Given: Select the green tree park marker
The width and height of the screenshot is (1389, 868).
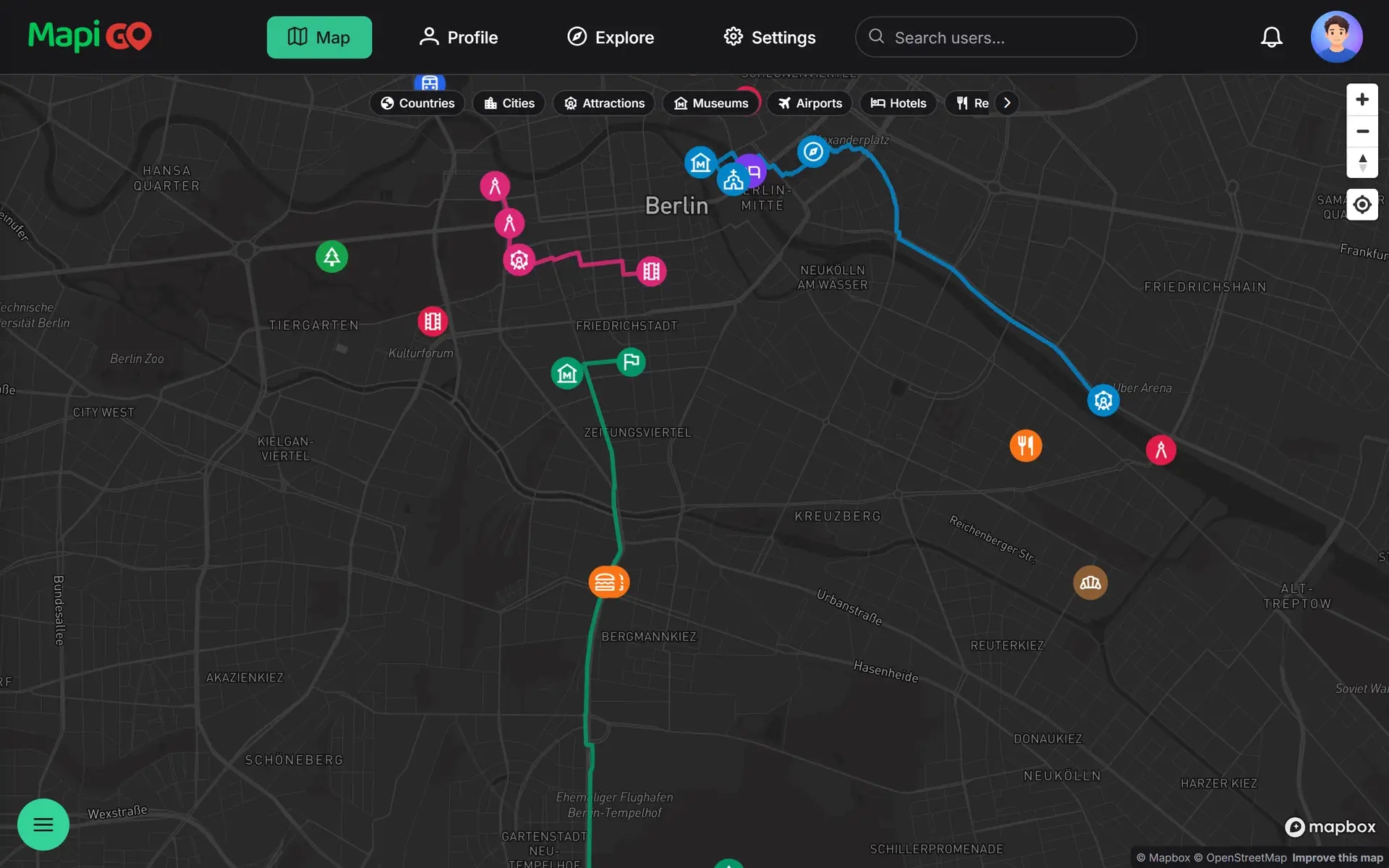Looking at the screenshot, I should [332, 257].
